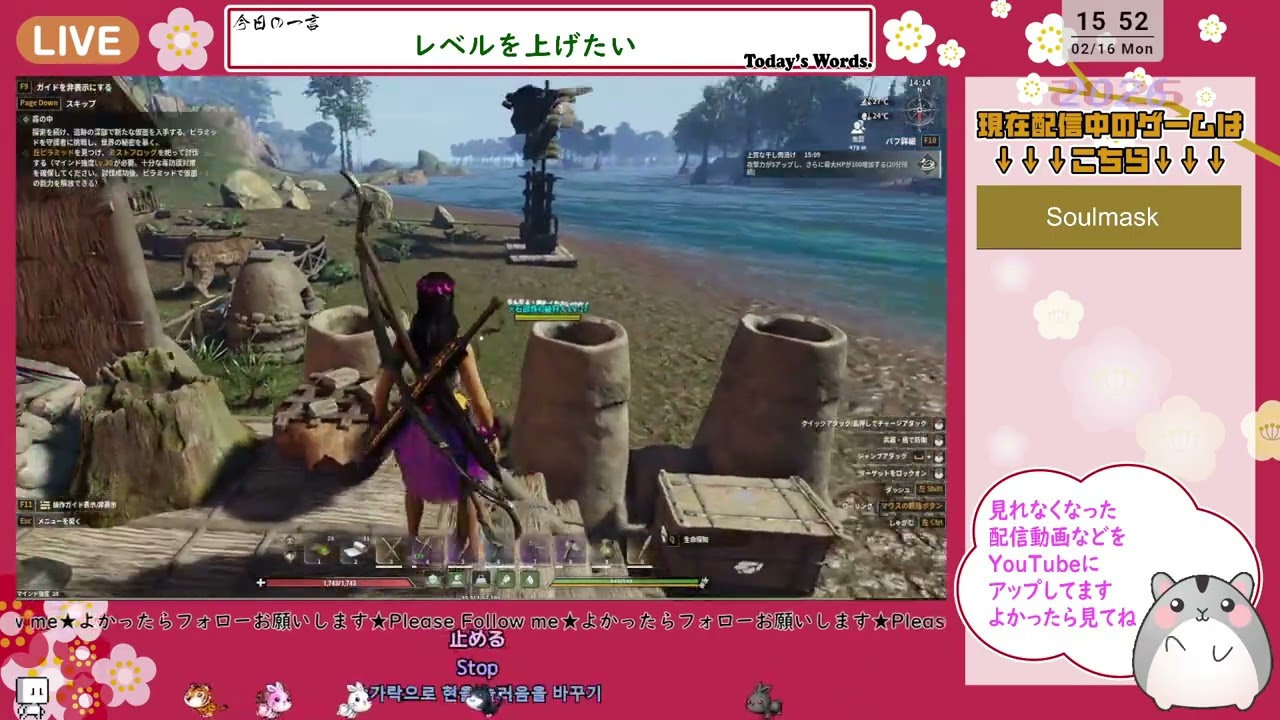Select hotbar slot 7 purple bow item
1280x720 pixels.
coord(534,550)
